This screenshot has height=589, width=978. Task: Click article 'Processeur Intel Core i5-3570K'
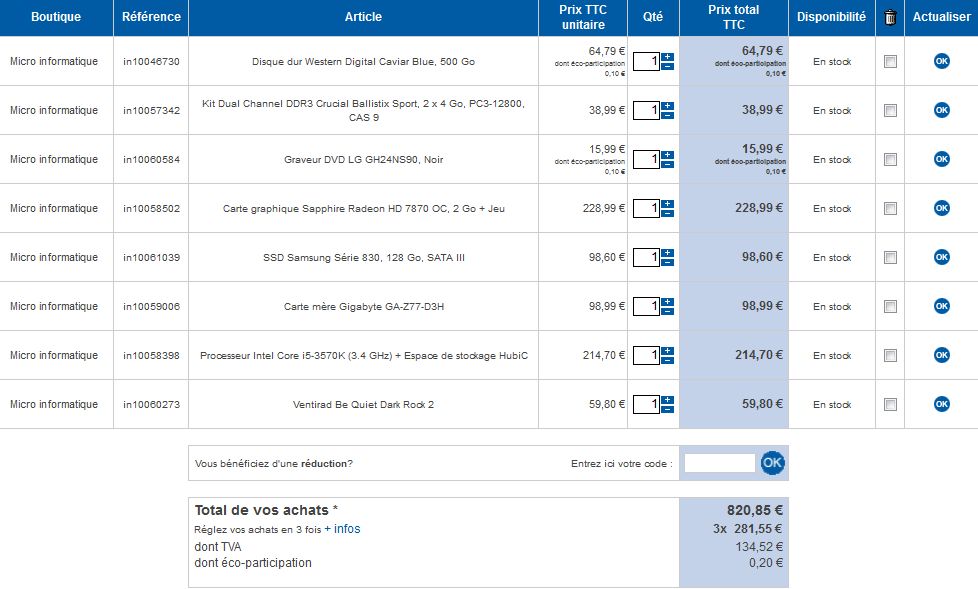[x=364, y=355]
